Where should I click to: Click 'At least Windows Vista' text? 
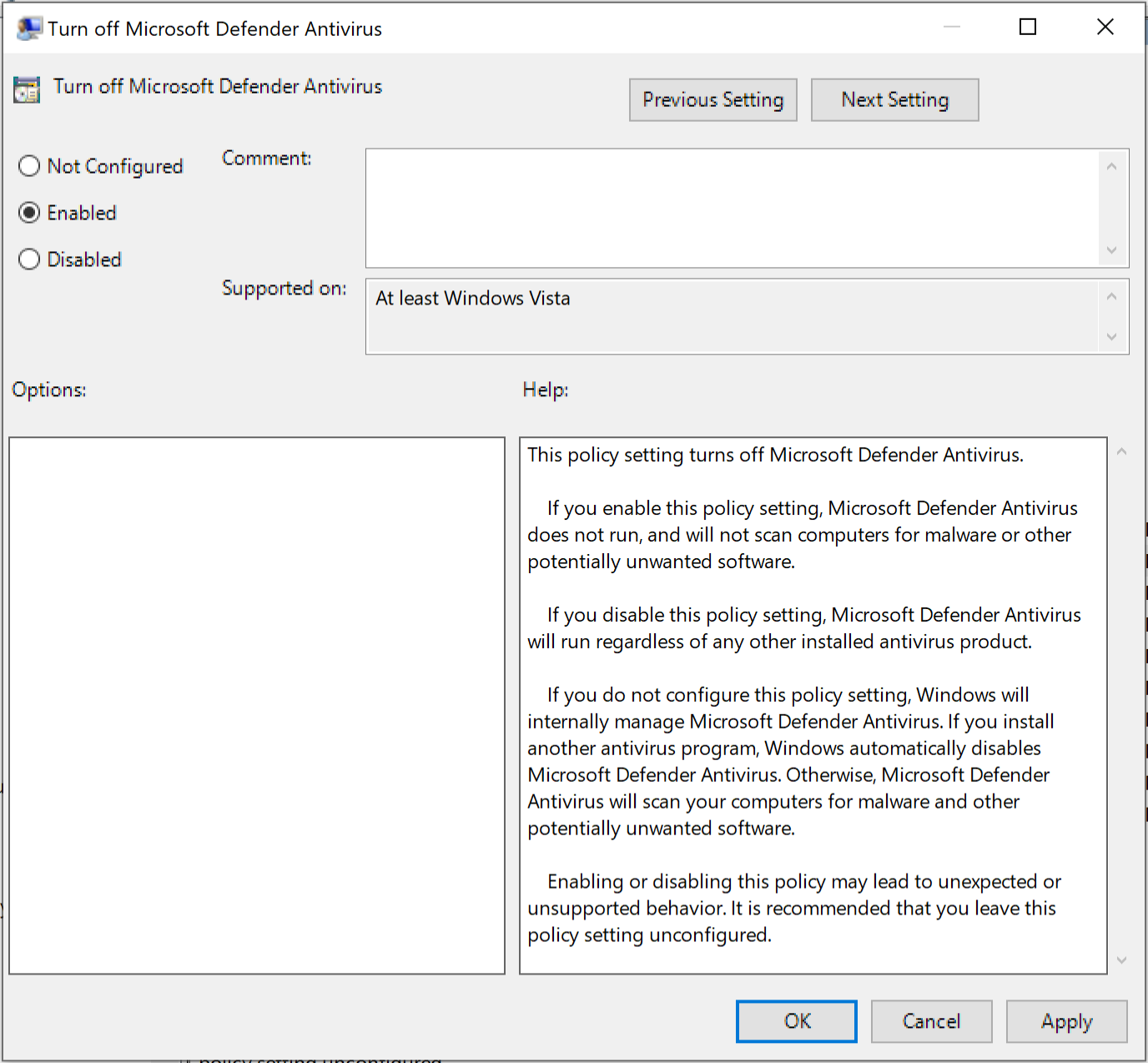[x=473, y=299]
